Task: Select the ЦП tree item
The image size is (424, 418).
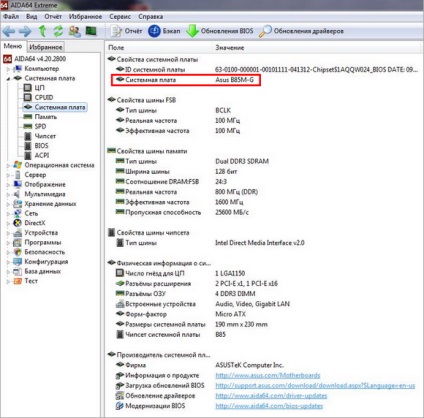Action: point(34,88)
